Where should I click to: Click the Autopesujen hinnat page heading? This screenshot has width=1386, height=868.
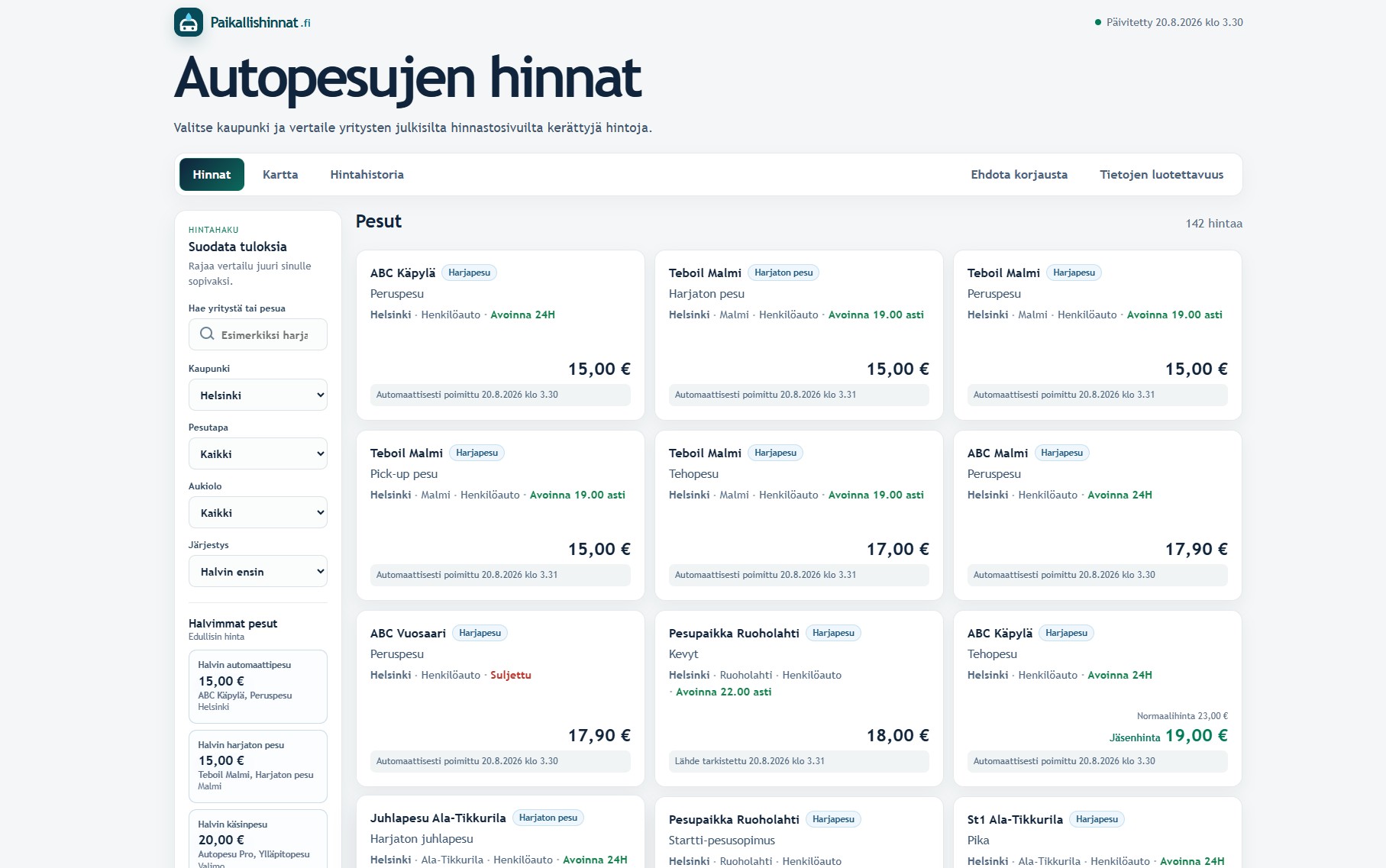click(x=408, y=78)
